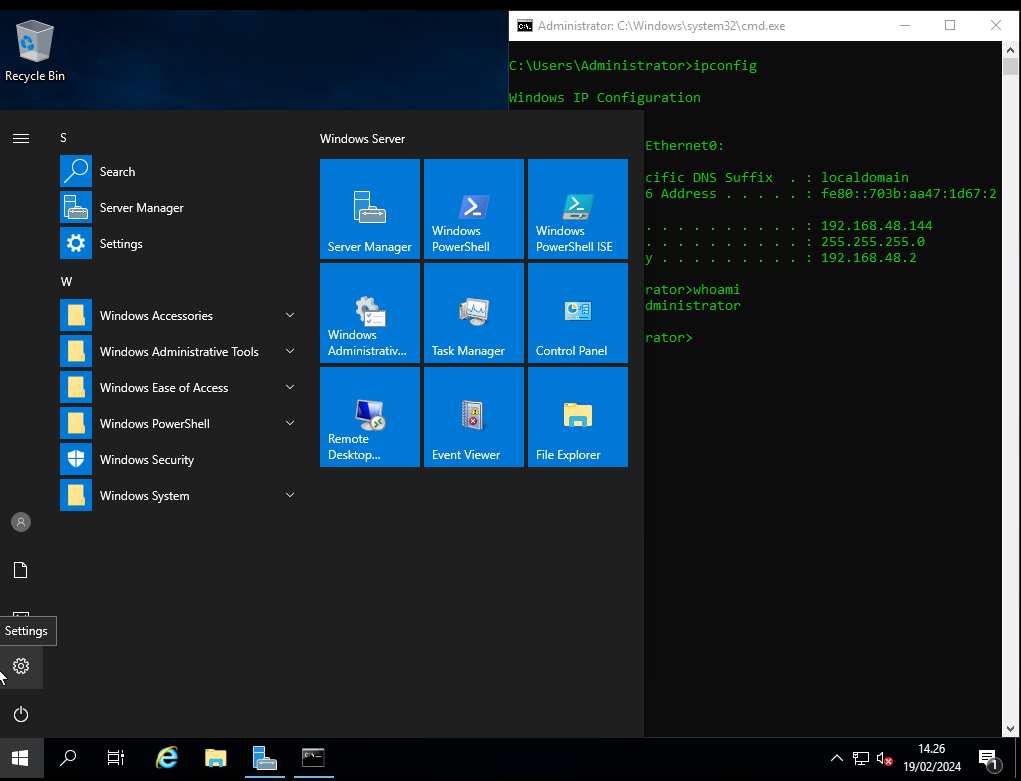
Task: Click cmd window scrollbar up arrow
Action: [1011, 50]
